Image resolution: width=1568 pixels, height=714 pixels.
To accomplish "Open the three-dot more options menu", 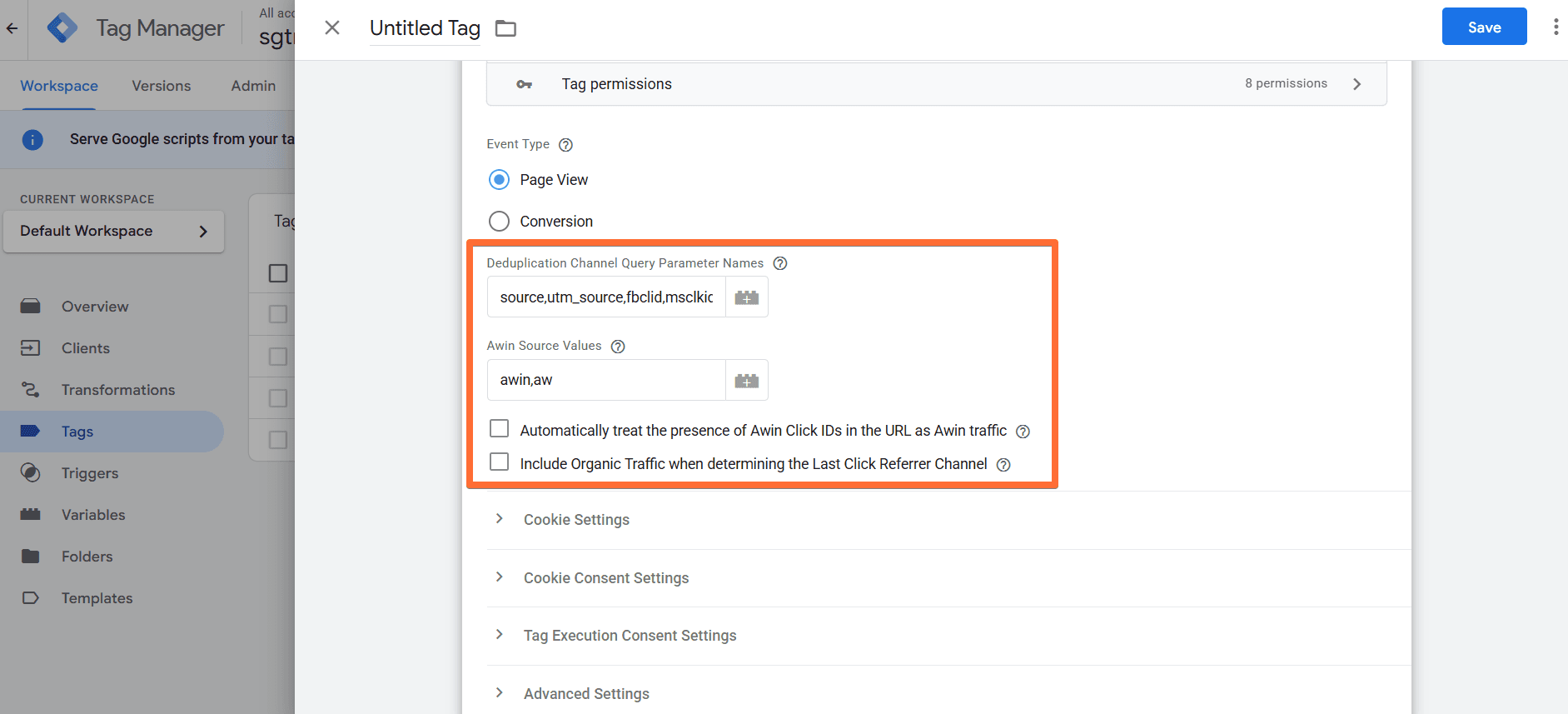I will [x=1555, y=27].
